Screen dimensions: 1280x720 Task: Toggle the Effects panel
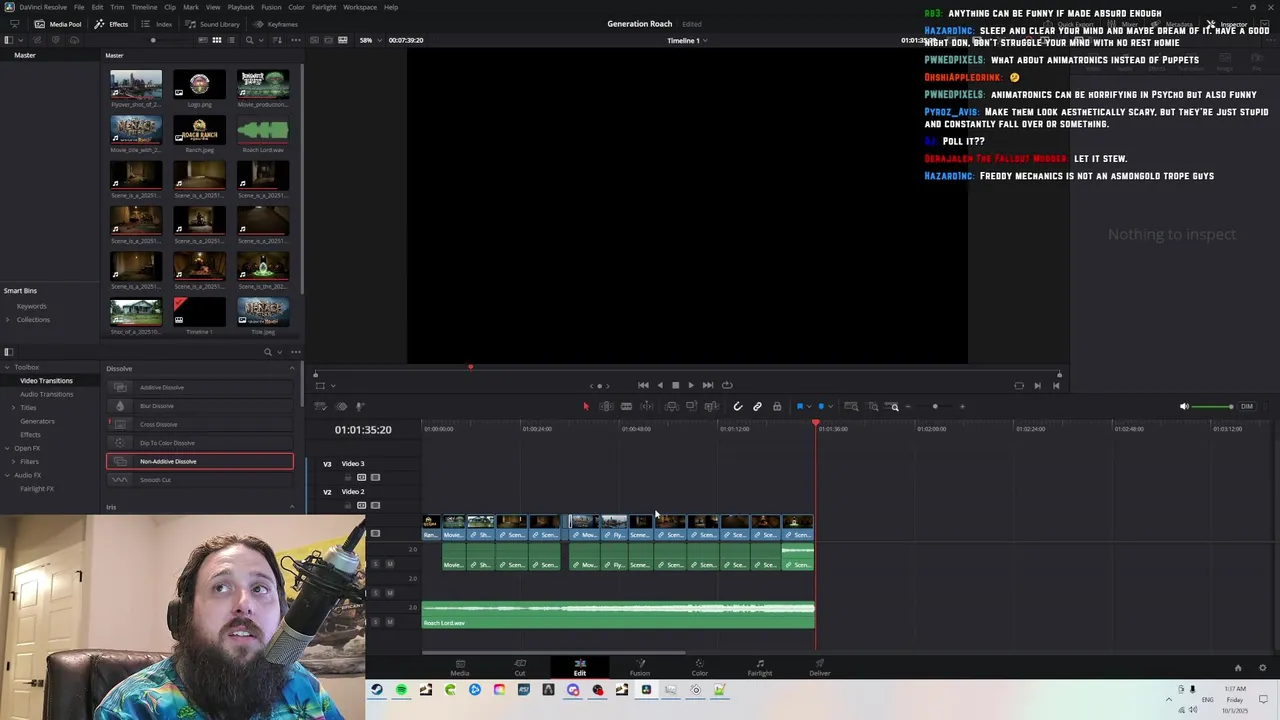click(x=111, y=24)
